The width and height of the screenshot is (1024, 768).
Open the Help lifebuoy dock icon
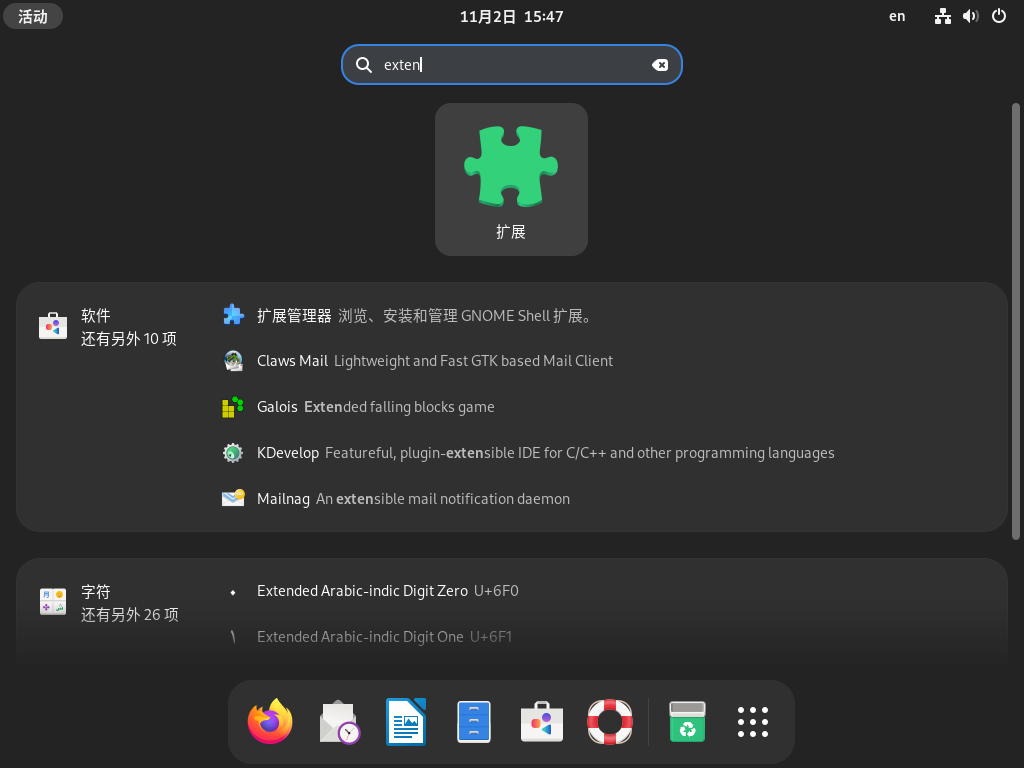point(610,722)
